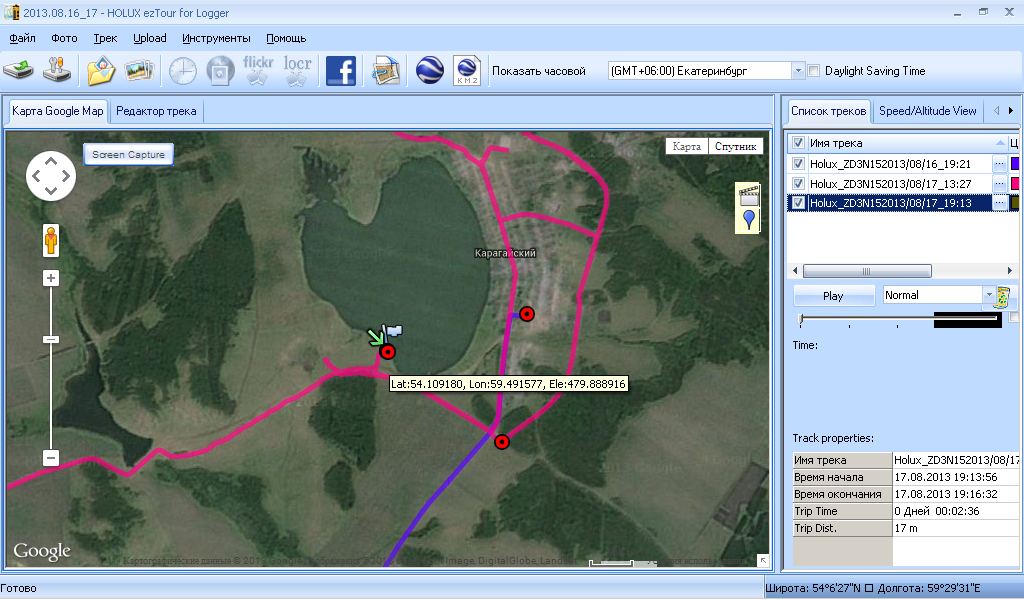Click the track list scroll right arrow
The width and height of the screenshot is (1024, 600).
click(x=1010, y=270)
